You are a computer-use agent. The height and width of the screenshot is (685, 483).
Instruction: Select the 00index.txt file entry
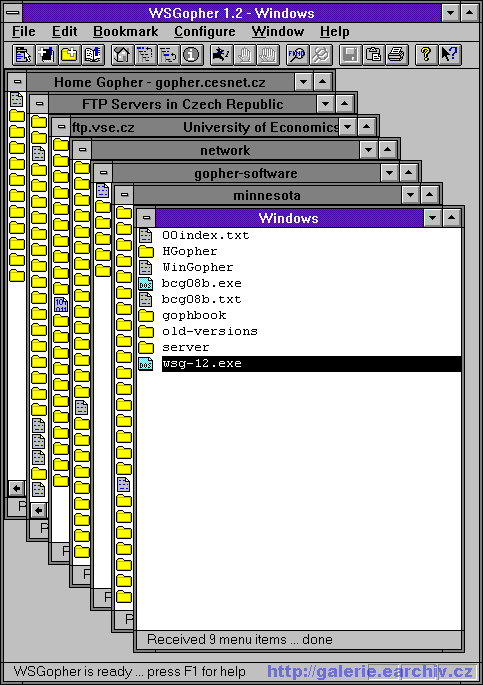[205, 235]
